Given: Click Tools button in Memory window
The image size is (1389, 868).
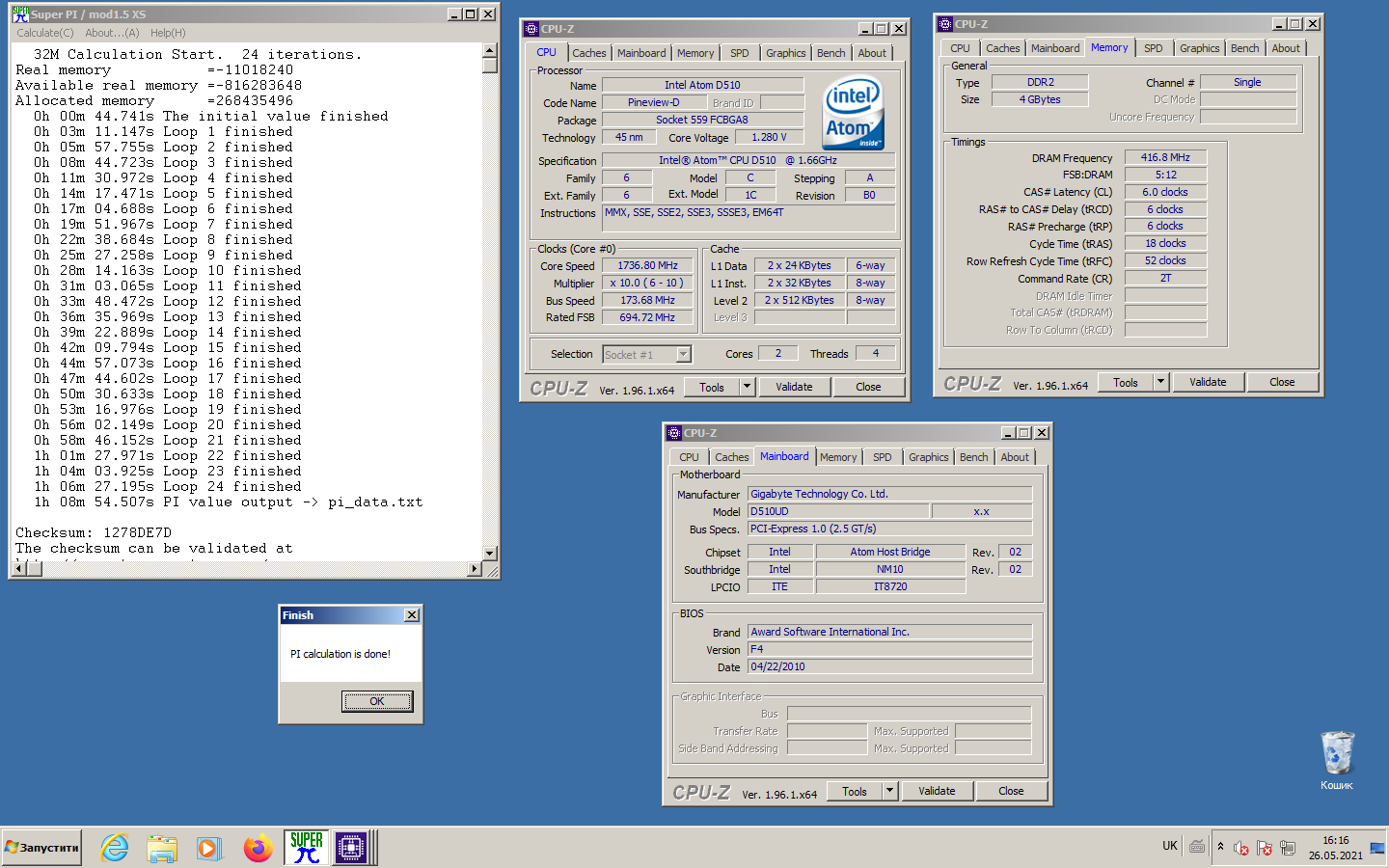Looking at the screenshot, I should (1126, 382).
